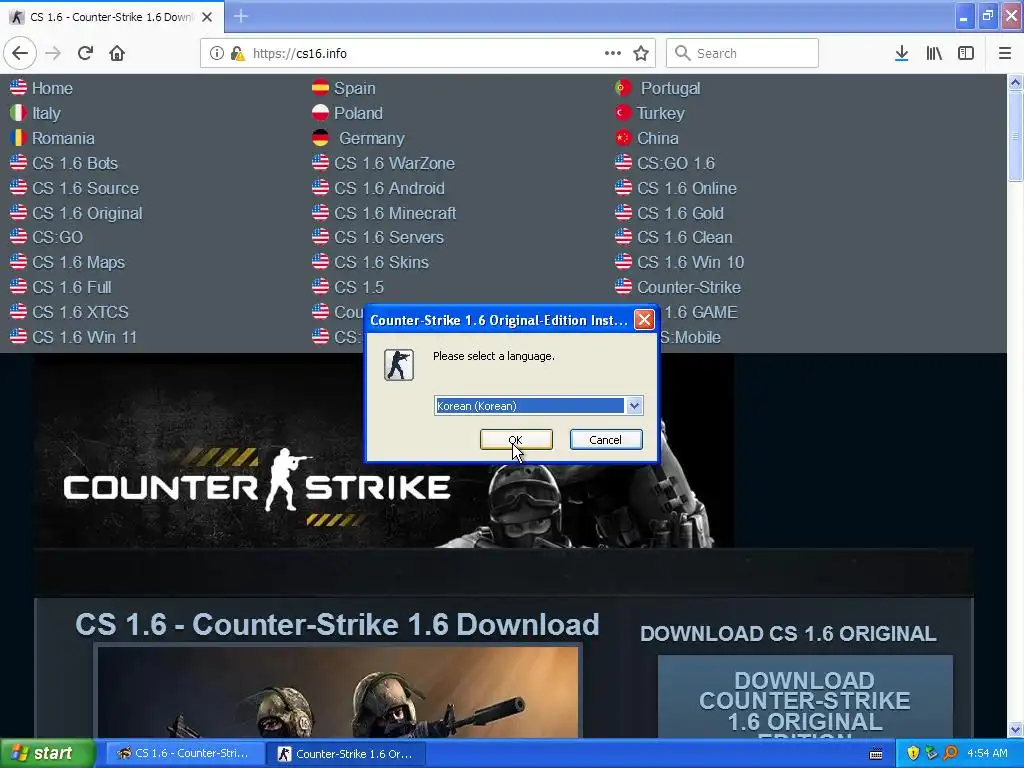The image size is (1024, 768).
Task: Open the Home menu link
Action: coord(52,88)
